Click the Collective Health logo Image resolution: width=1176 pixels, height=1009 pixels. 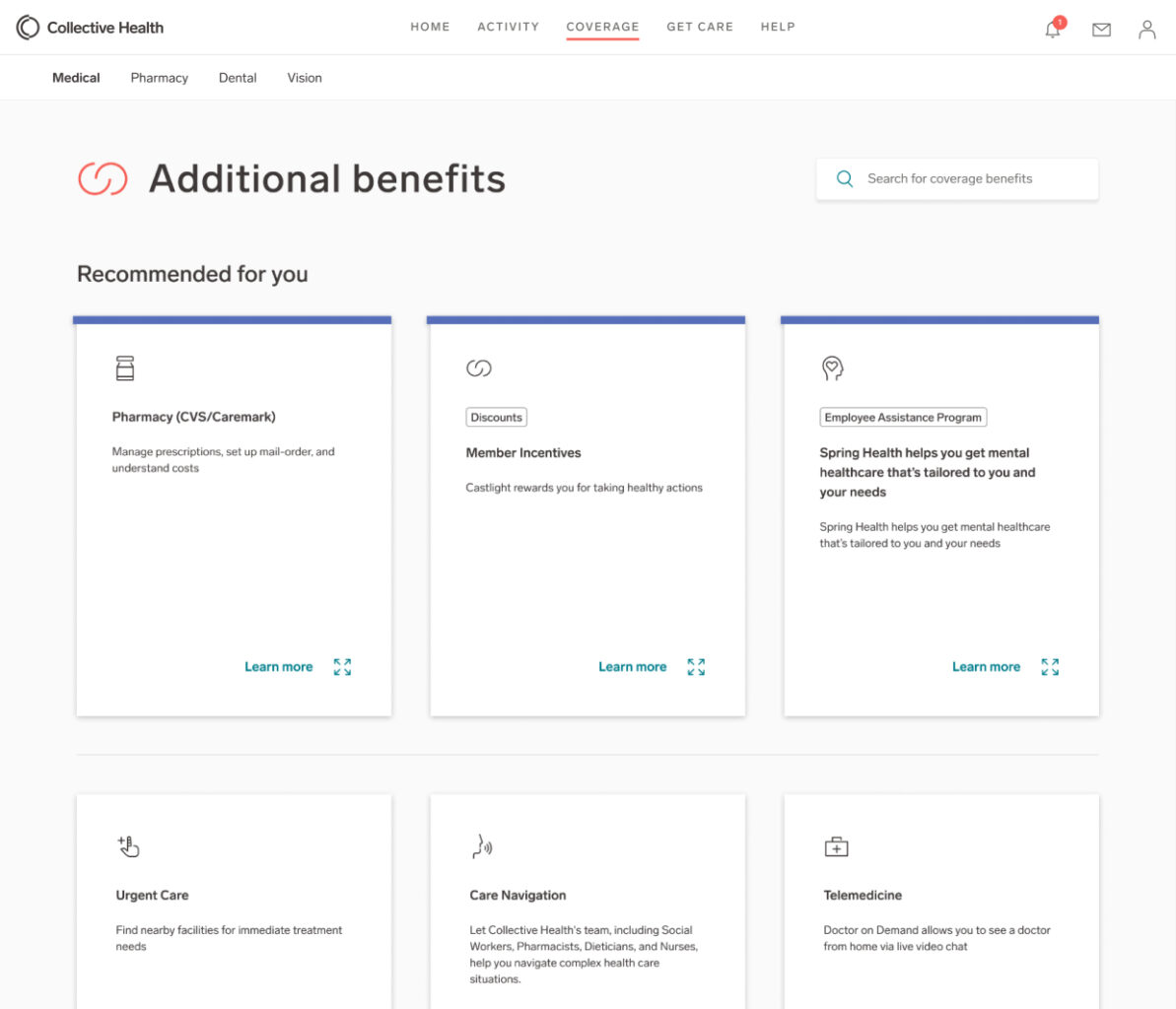pos(91,28)
